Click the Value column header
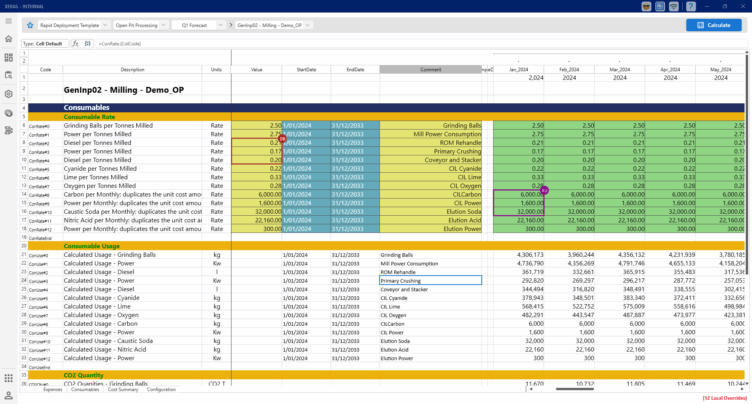 pos(257,70)
